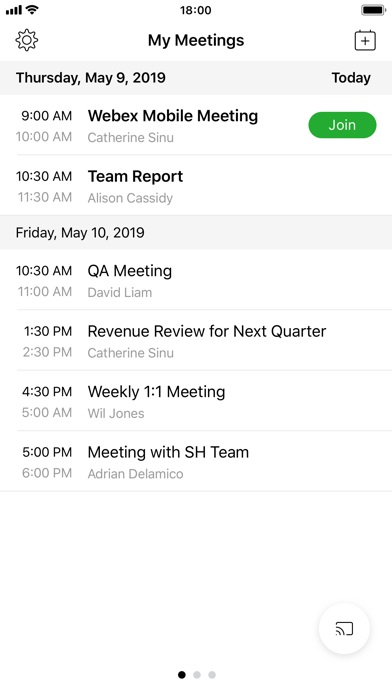Viewport: 392px width, 696px height.
Task: Tap the Wi-Fi signal icon in status bar
Action: 32,9
